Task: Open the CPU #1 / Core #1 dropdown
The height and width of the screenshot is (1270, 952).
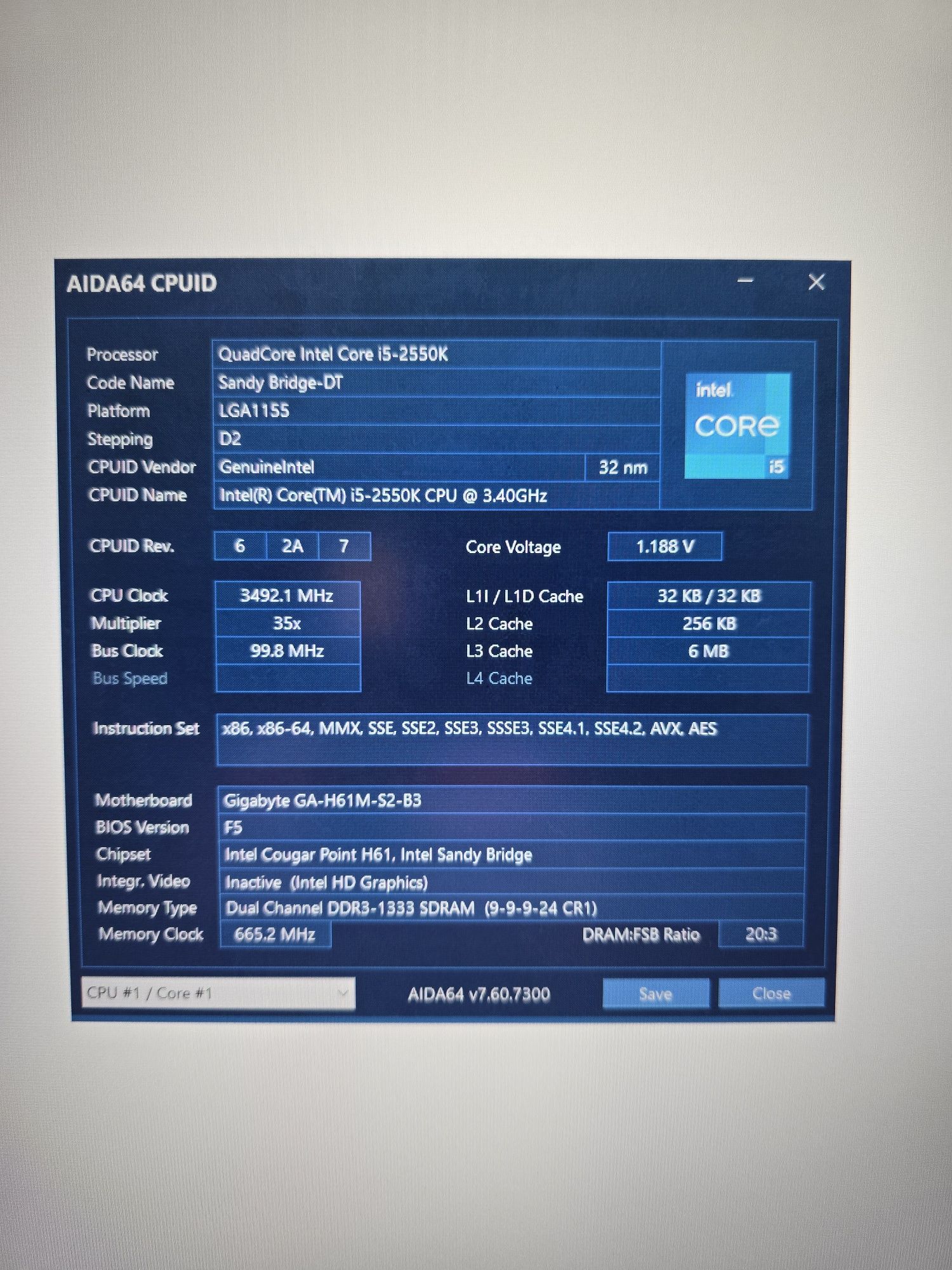Action: tap(218, 993)
